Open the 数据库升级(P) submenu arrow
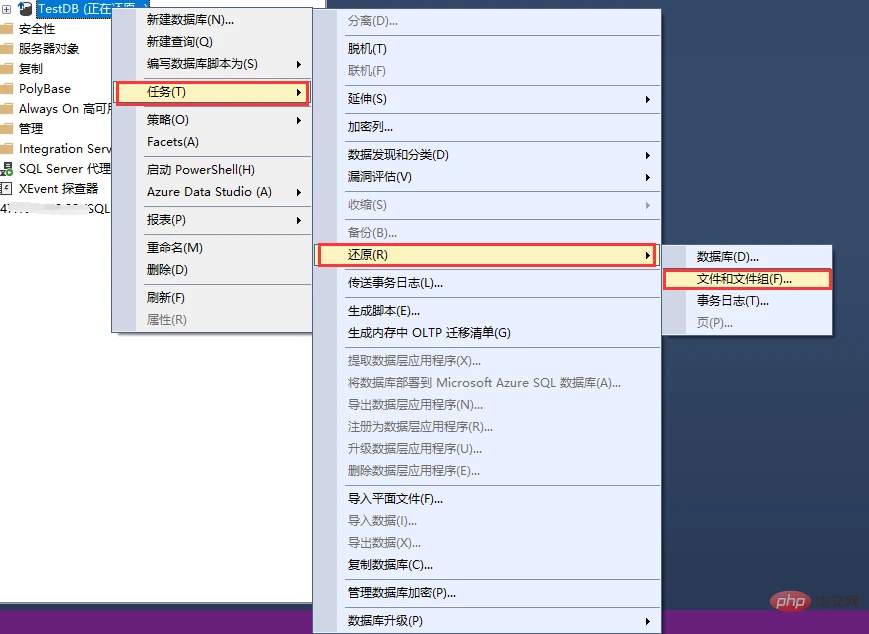The image size is (869, 634). [647, 621]
